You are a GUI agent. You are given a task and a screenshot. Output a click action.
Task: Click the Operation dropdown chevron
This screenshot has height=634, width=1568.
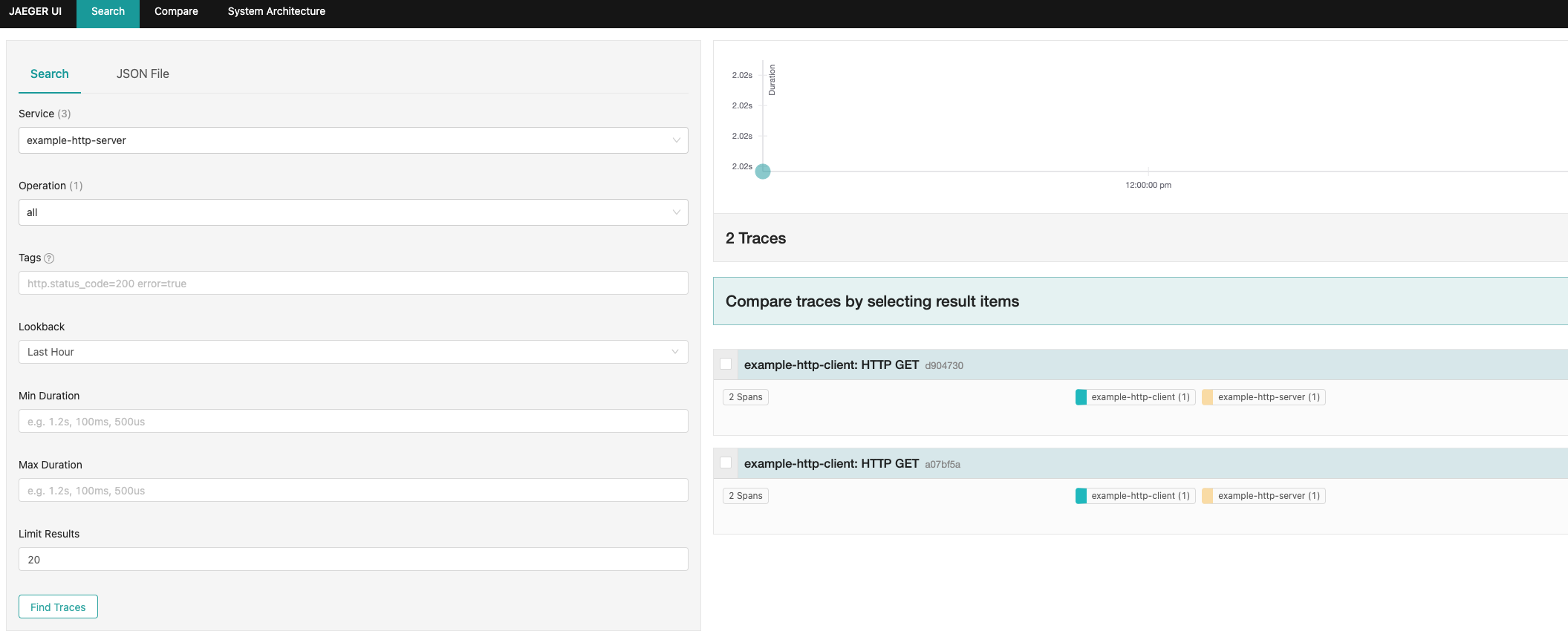pos(676,212)
